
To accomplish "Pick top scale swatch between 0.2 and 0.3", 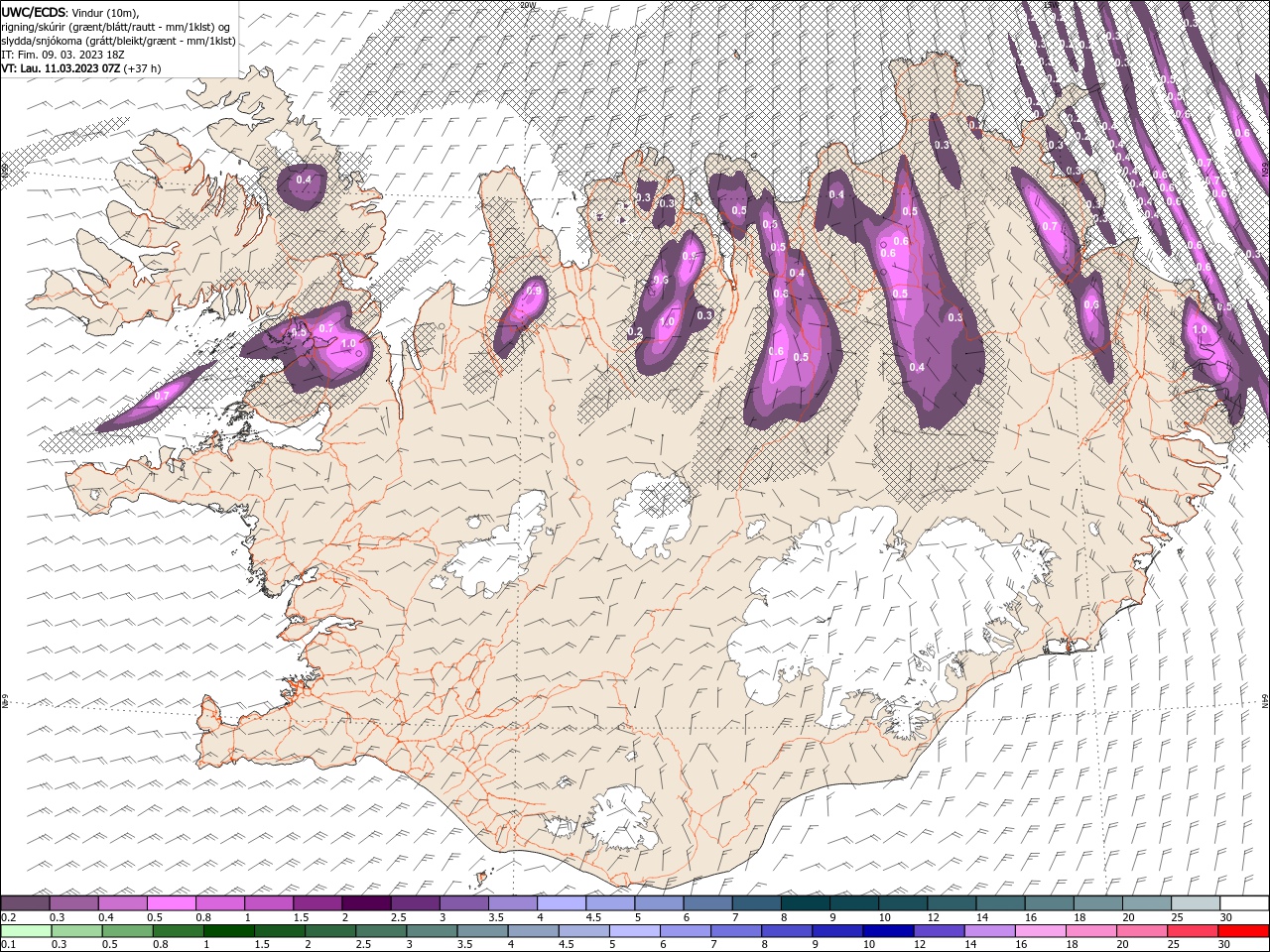I will click(25, 902).
